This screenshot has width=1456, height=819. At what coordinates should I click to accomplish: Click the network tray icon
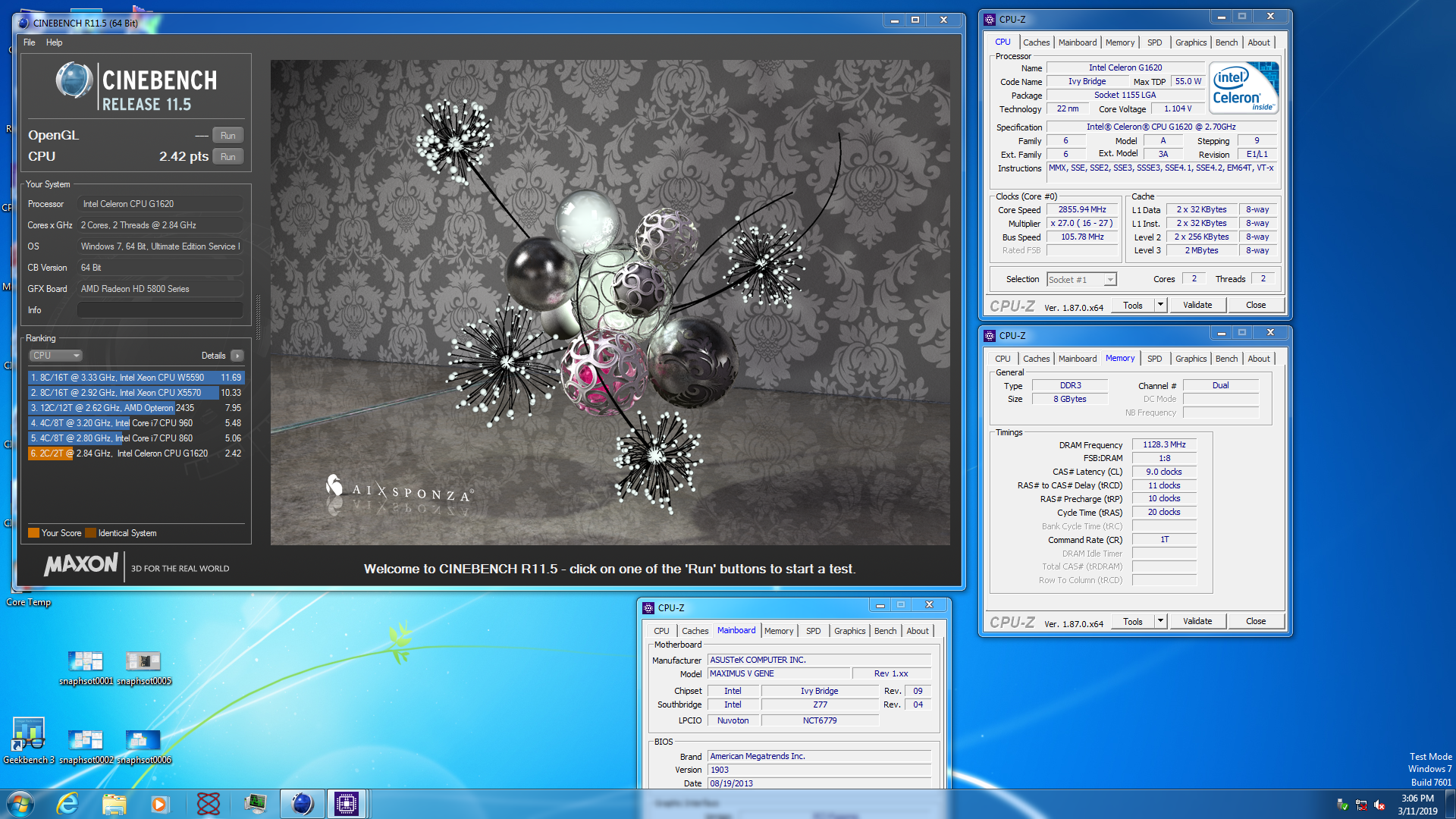pyautogui.click(x=1361, y=805)
